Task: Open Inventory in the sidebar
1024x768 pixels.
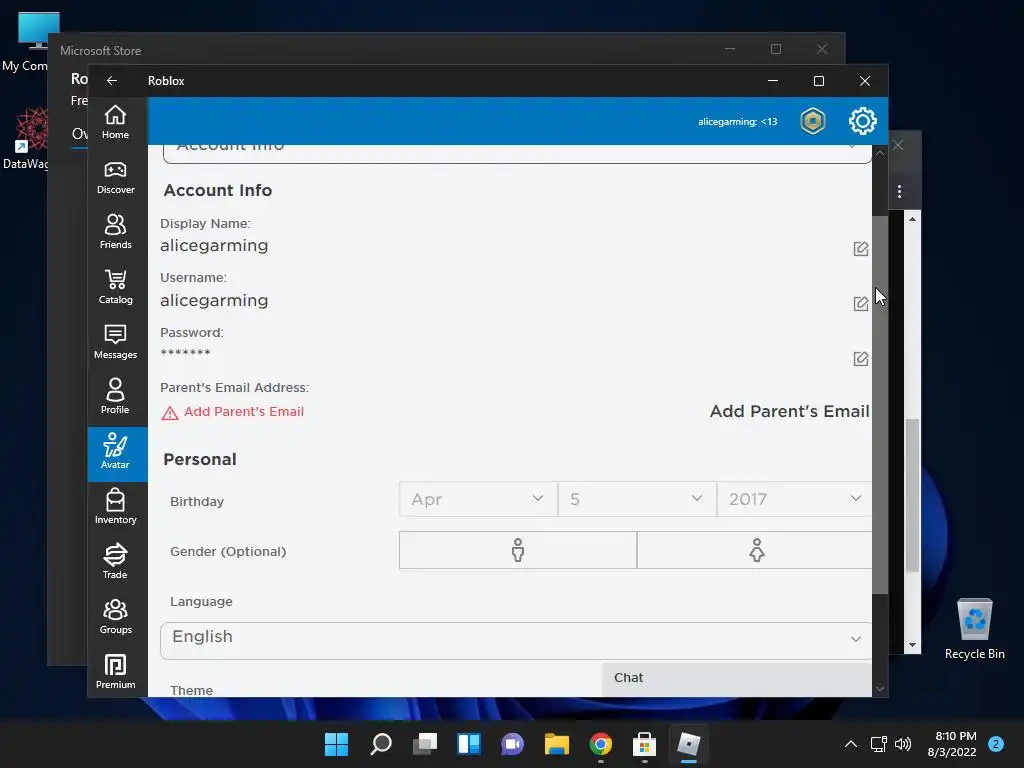Action: point(116,507)
